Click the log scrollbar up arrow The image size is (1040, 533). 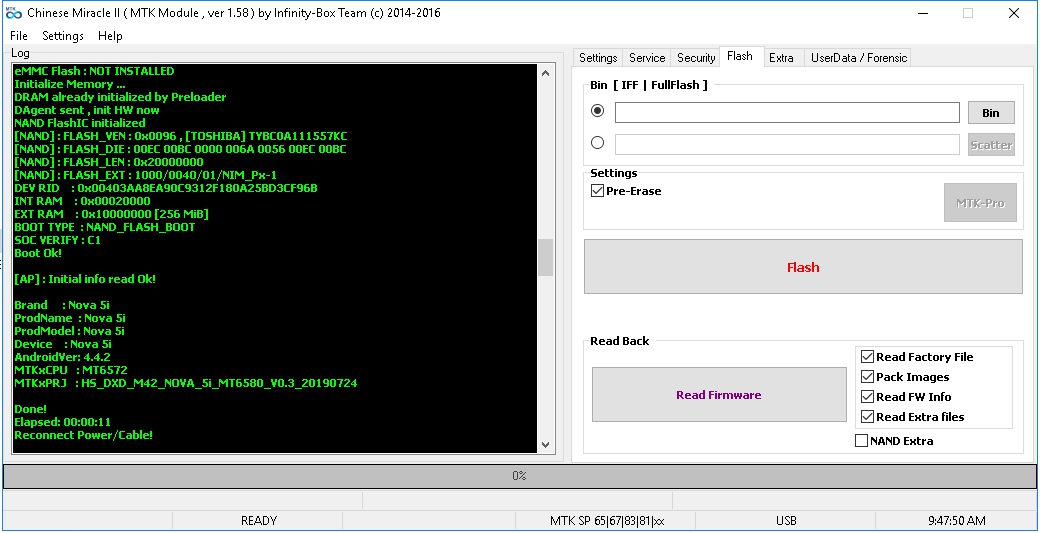click(545, 73)
